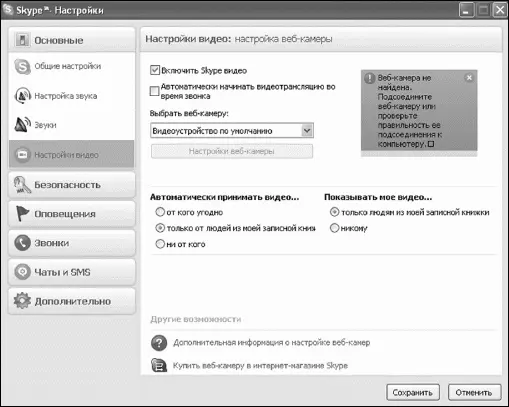509x407 pixels.
Task: Select the от кого угодно radio option
Action: tap(160, 212)
